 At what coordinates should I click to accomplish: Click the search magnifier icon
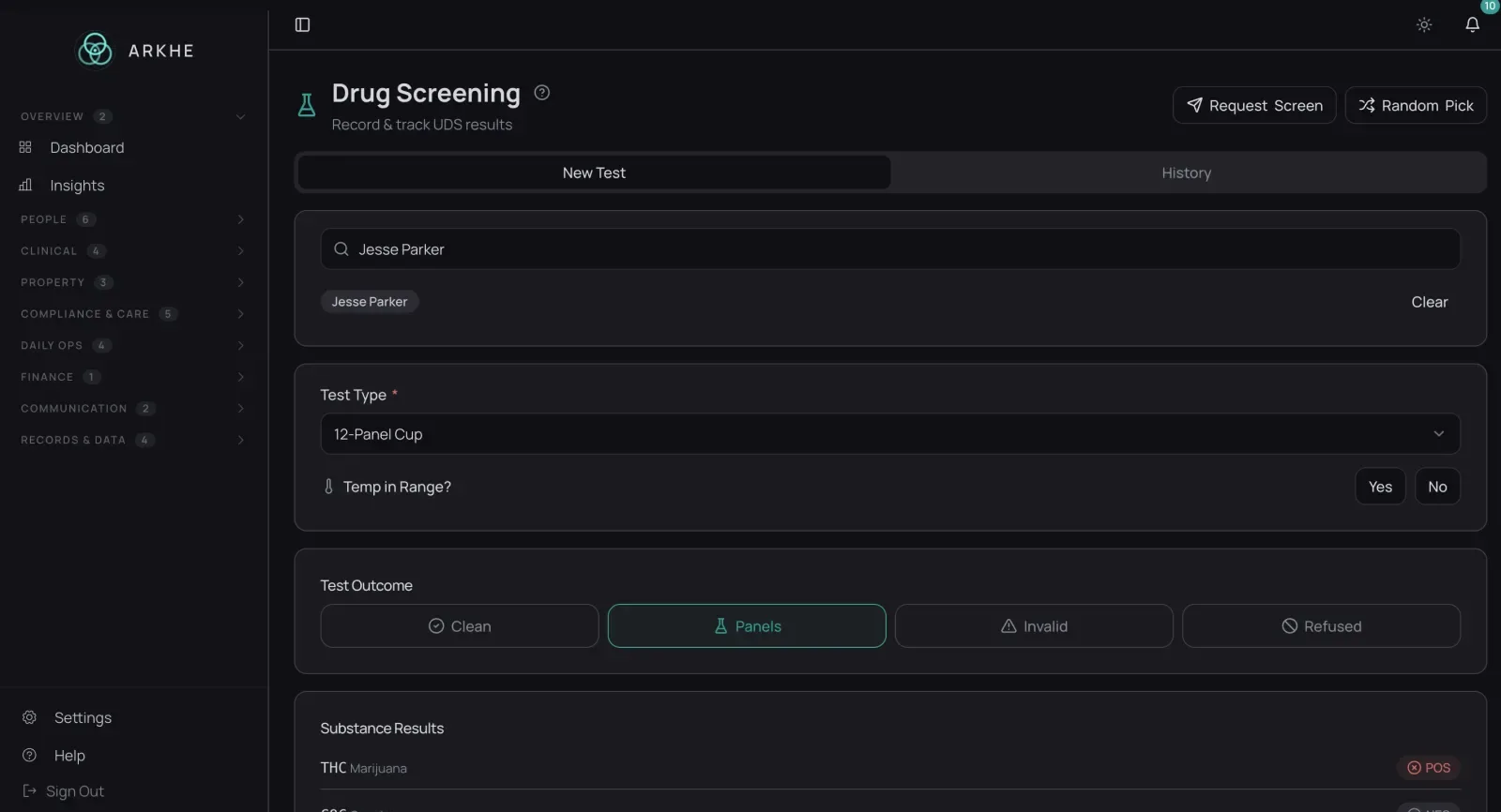pyautogui.click(x=341, y=248)
